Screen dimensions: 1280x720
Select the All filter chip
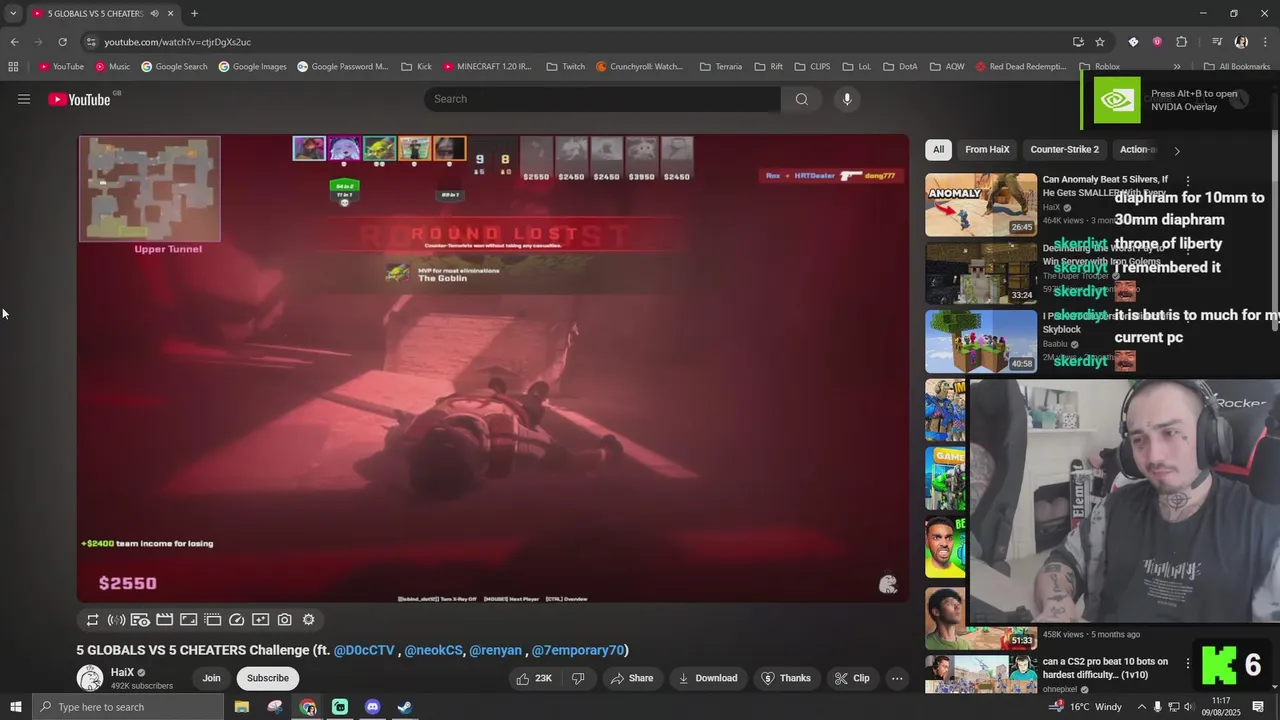point(938,150)
